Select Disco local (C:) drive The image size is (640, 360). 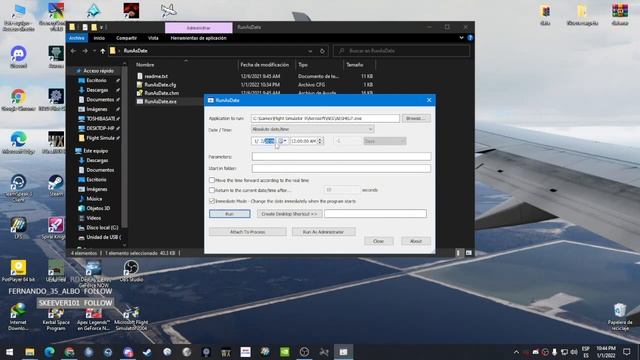[x=102, y=228]
